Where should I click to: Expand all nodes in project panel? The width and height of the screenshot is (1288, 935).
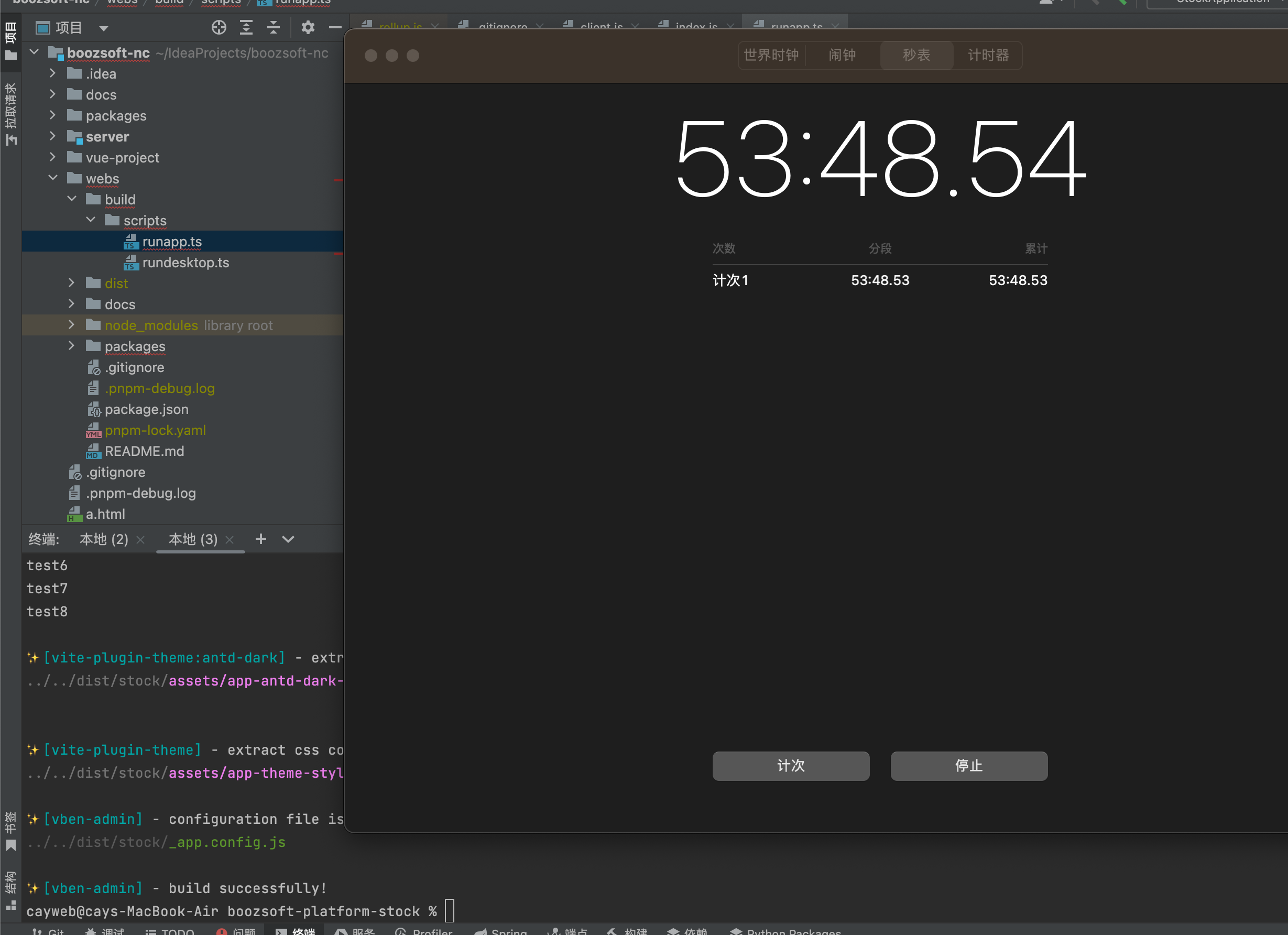tap(246, 27)
